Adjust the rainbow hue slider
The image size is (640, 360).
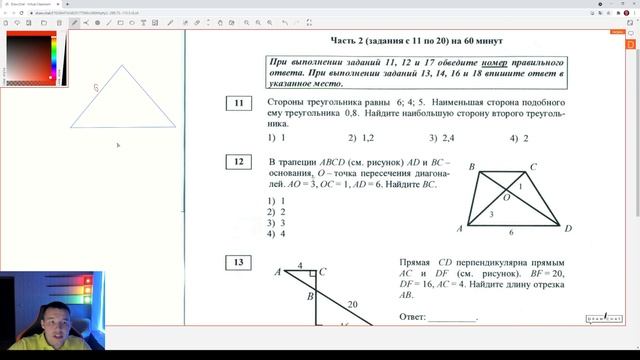pyautogui.click(x=53, y=58)
